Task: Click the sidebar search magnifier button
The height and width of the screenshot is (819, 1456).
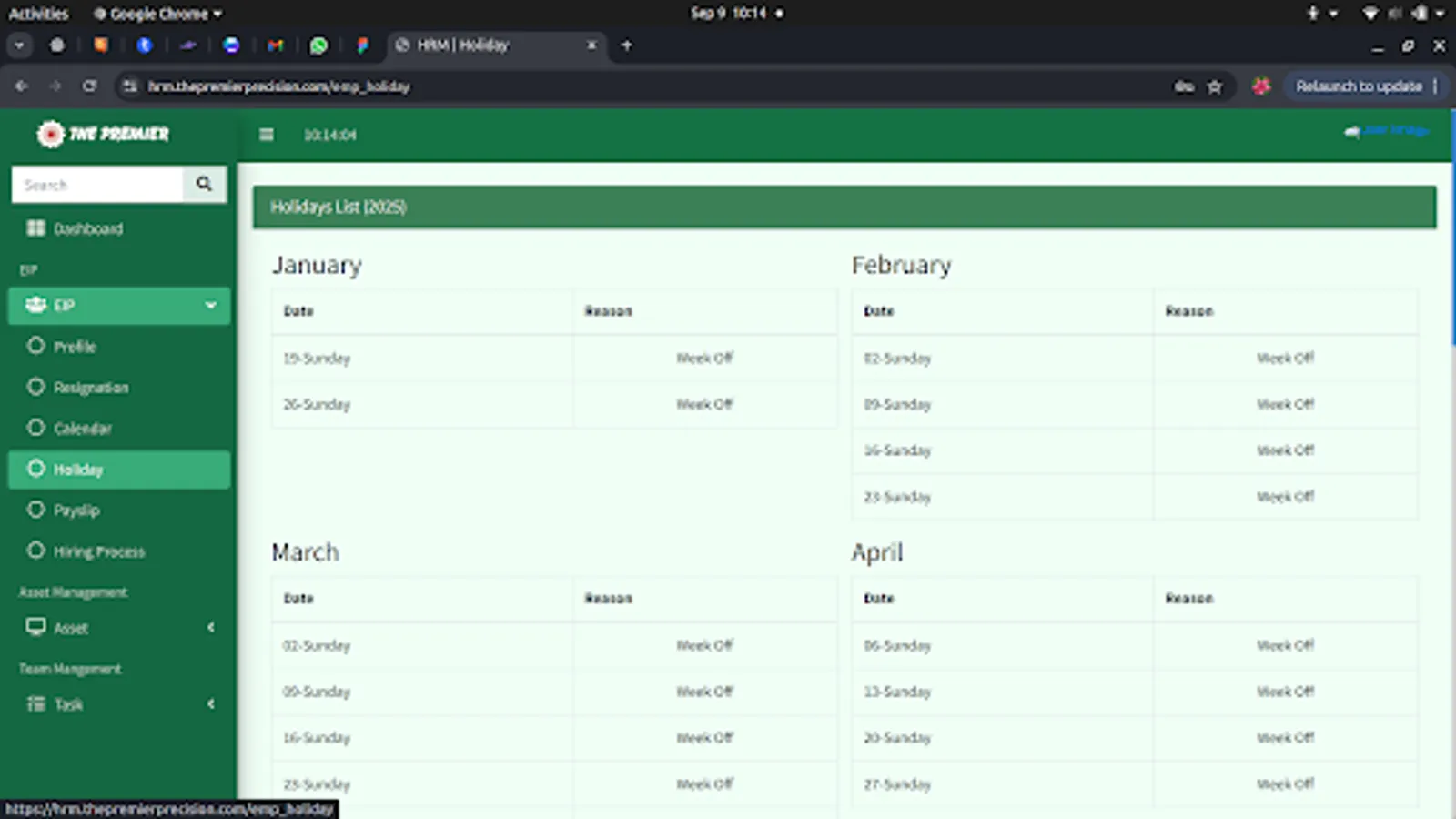Action: pos(204,184)
